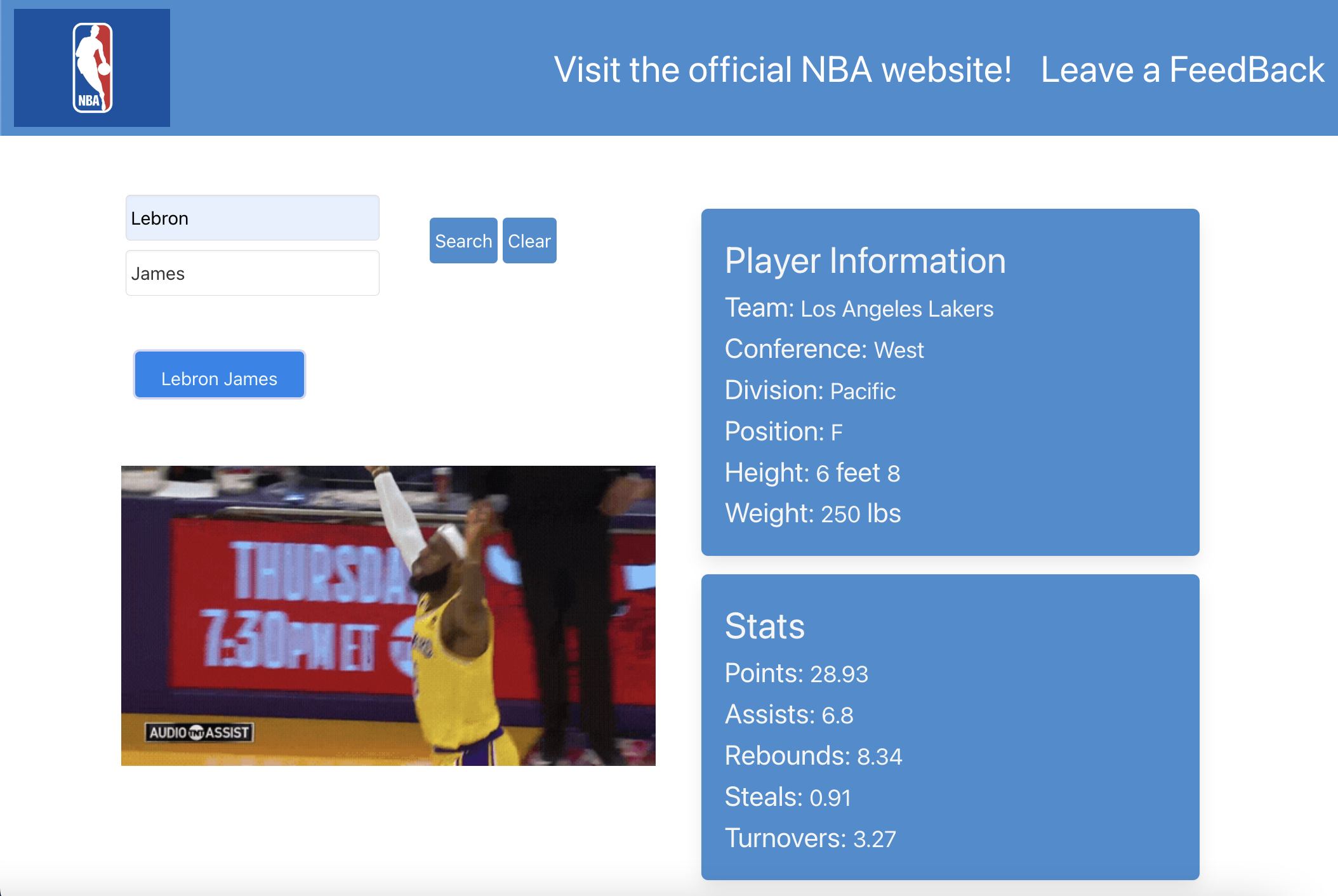Focus the last name field containing 'James'
Image resolution: width=1338 pixels, height=896 pixels.
tap(253, 273)
